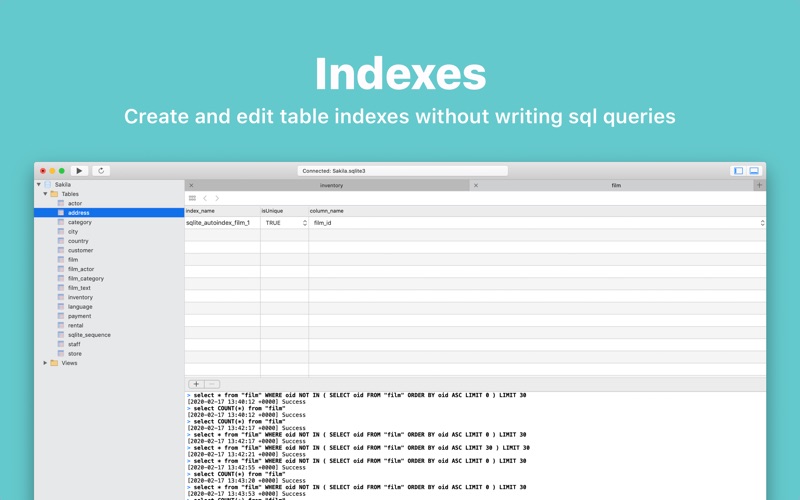This screenshot has height=500, width=800.
Task: Run the query with the play button
Action: coord(79,171)
